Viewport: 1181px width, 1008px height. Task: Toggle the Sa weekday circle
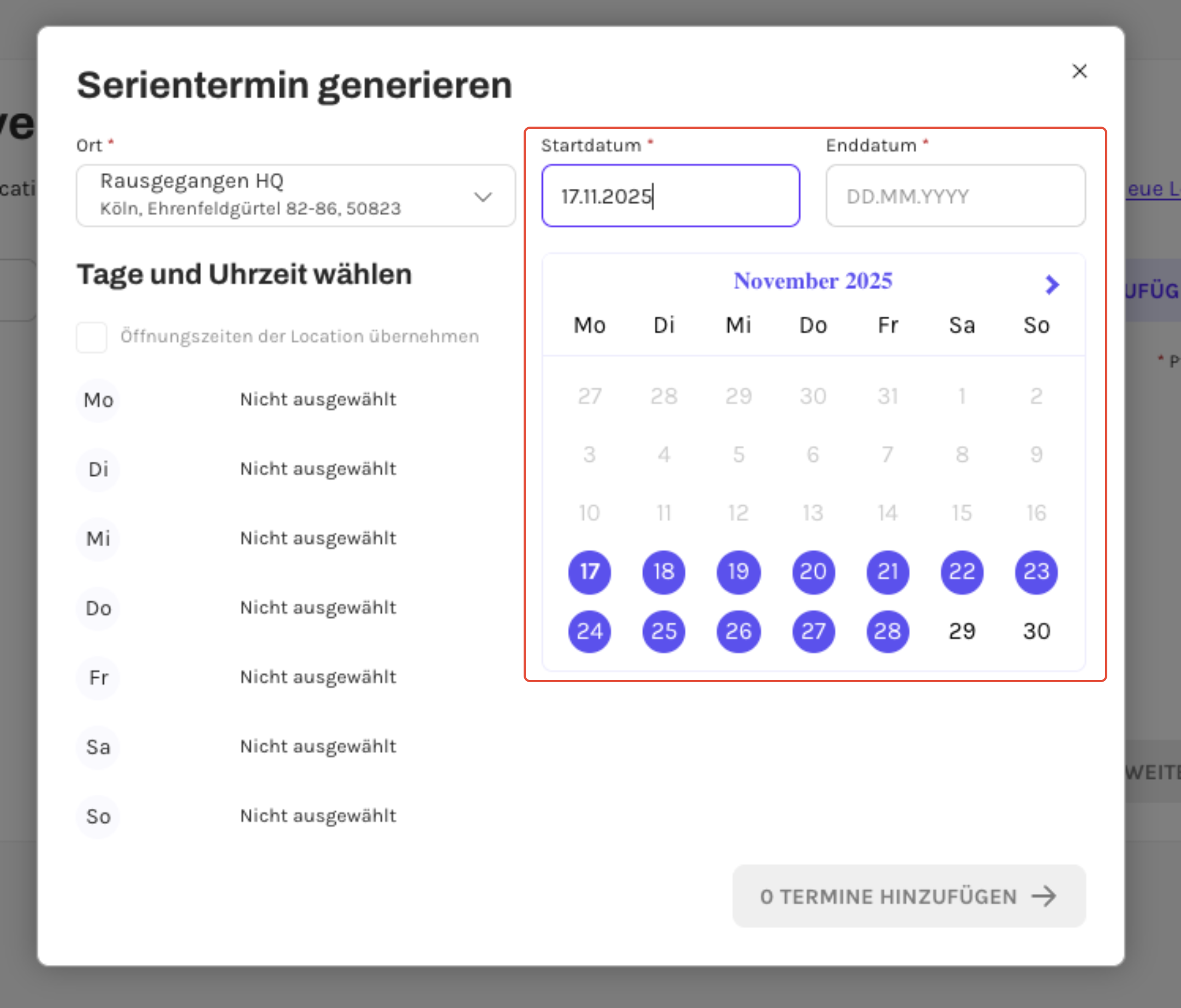pyautogui.click(x=98, y=747)
